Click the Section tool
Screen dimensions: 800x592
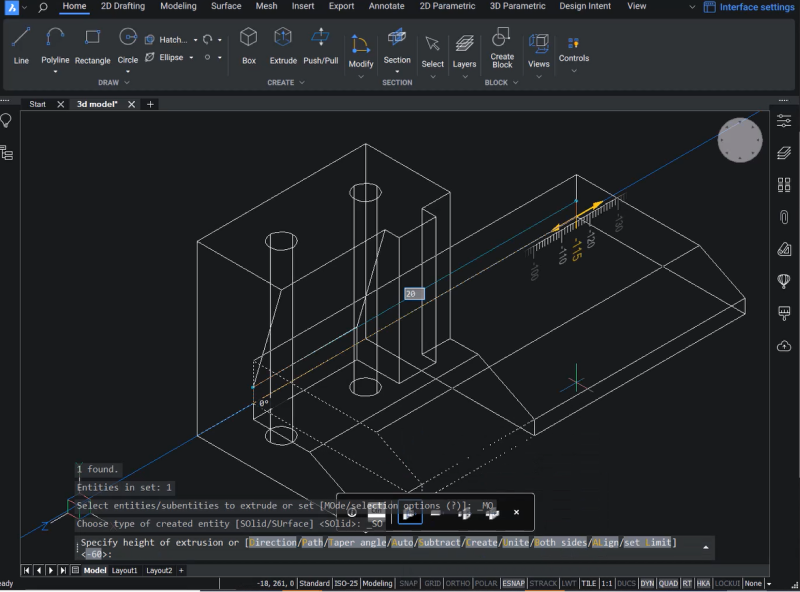click(x=397, y=45)
